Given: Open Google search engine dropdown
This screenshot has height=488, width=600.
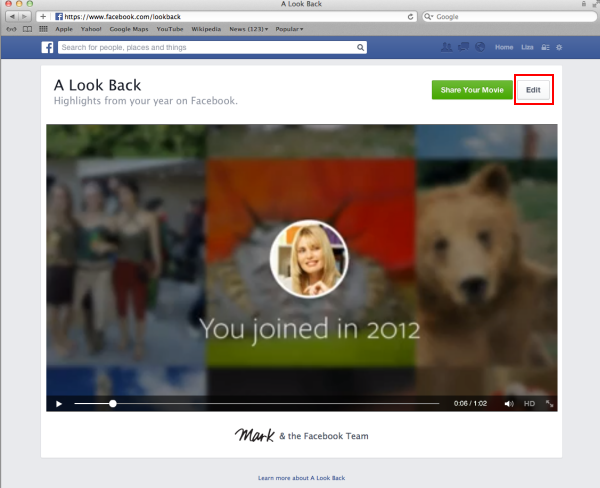Looking at the screenshot, I should pyautogui.click(x=429, y=16).
